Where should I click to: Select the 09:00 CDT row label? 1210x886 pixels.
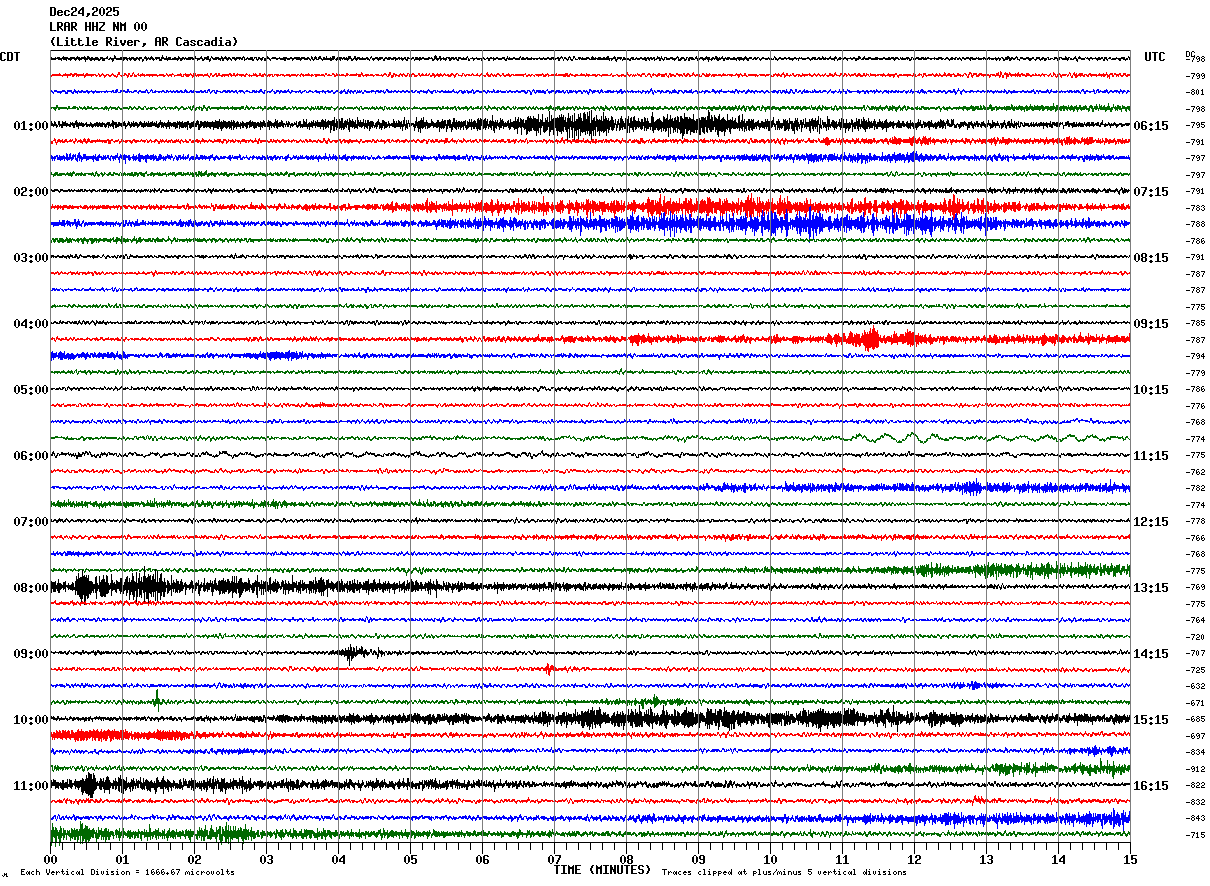click(x=31, y=654)
